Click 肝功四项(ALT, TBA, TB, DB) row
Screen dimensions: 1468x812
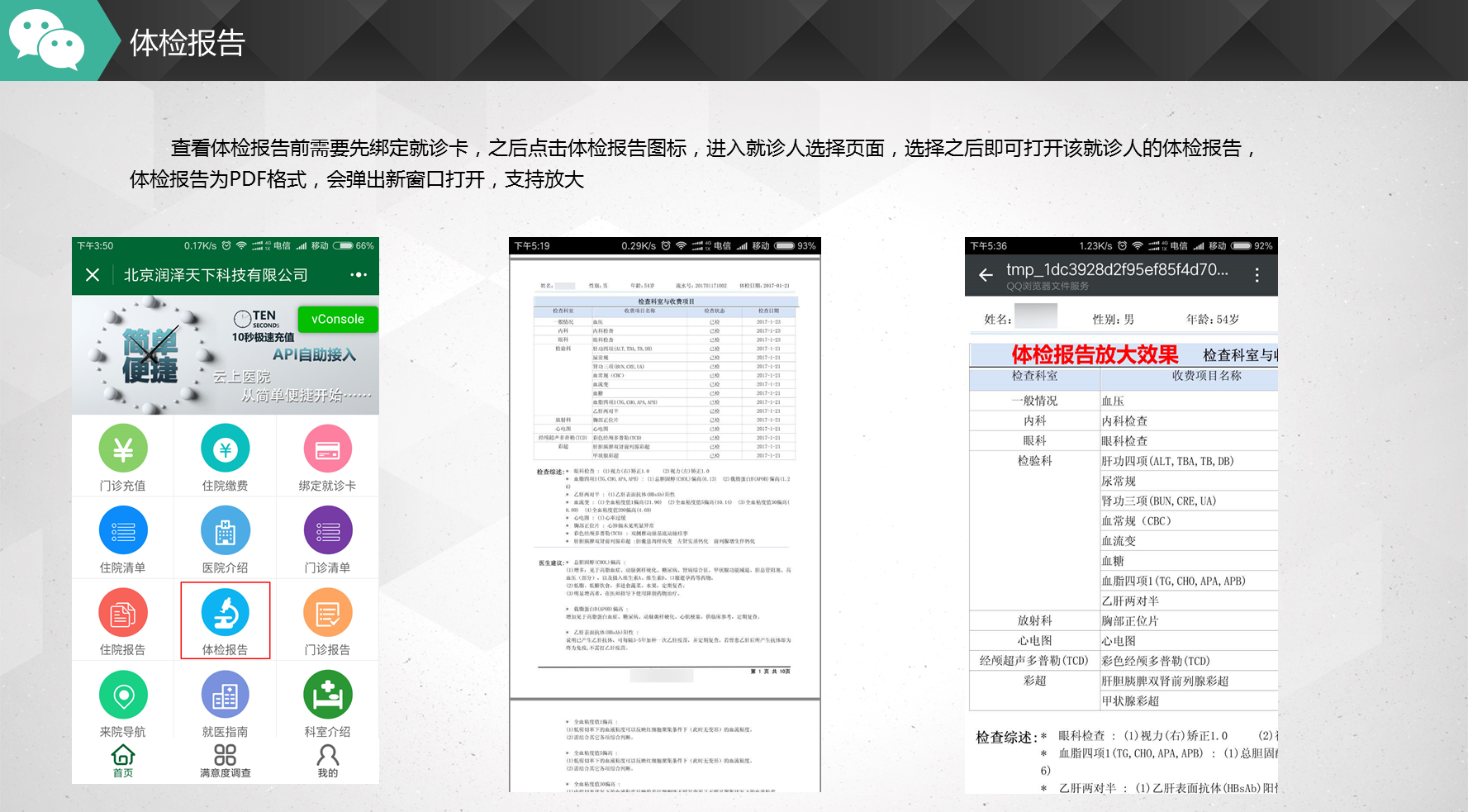(1189, 461)
